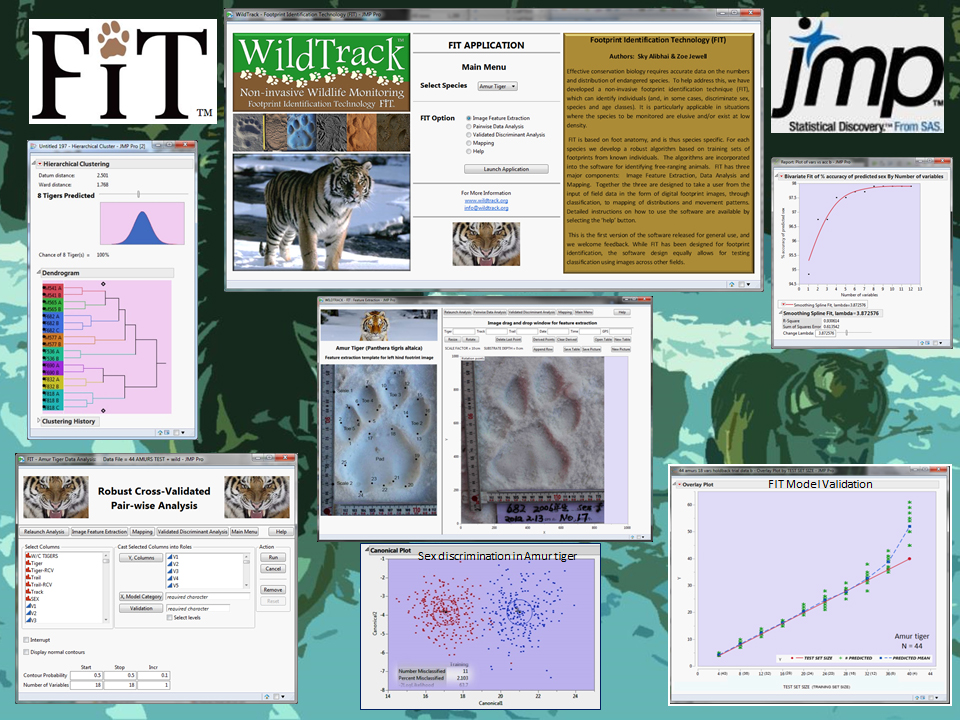Collapse the Dendrogram section

click(x=39, y=272)
